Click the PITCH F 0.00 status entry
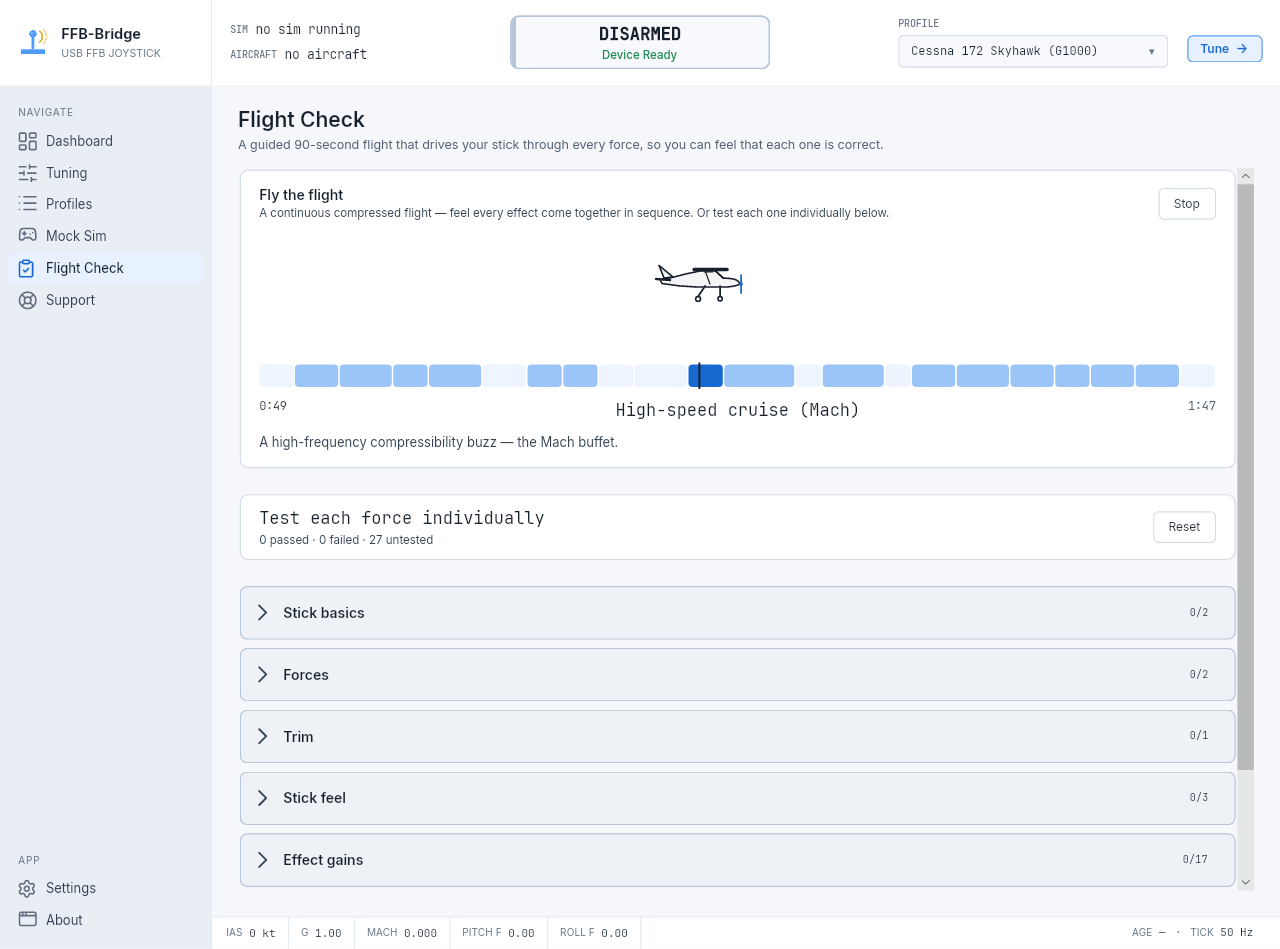The height and width of the screenshot is (949, 1280). pos(498,933)
